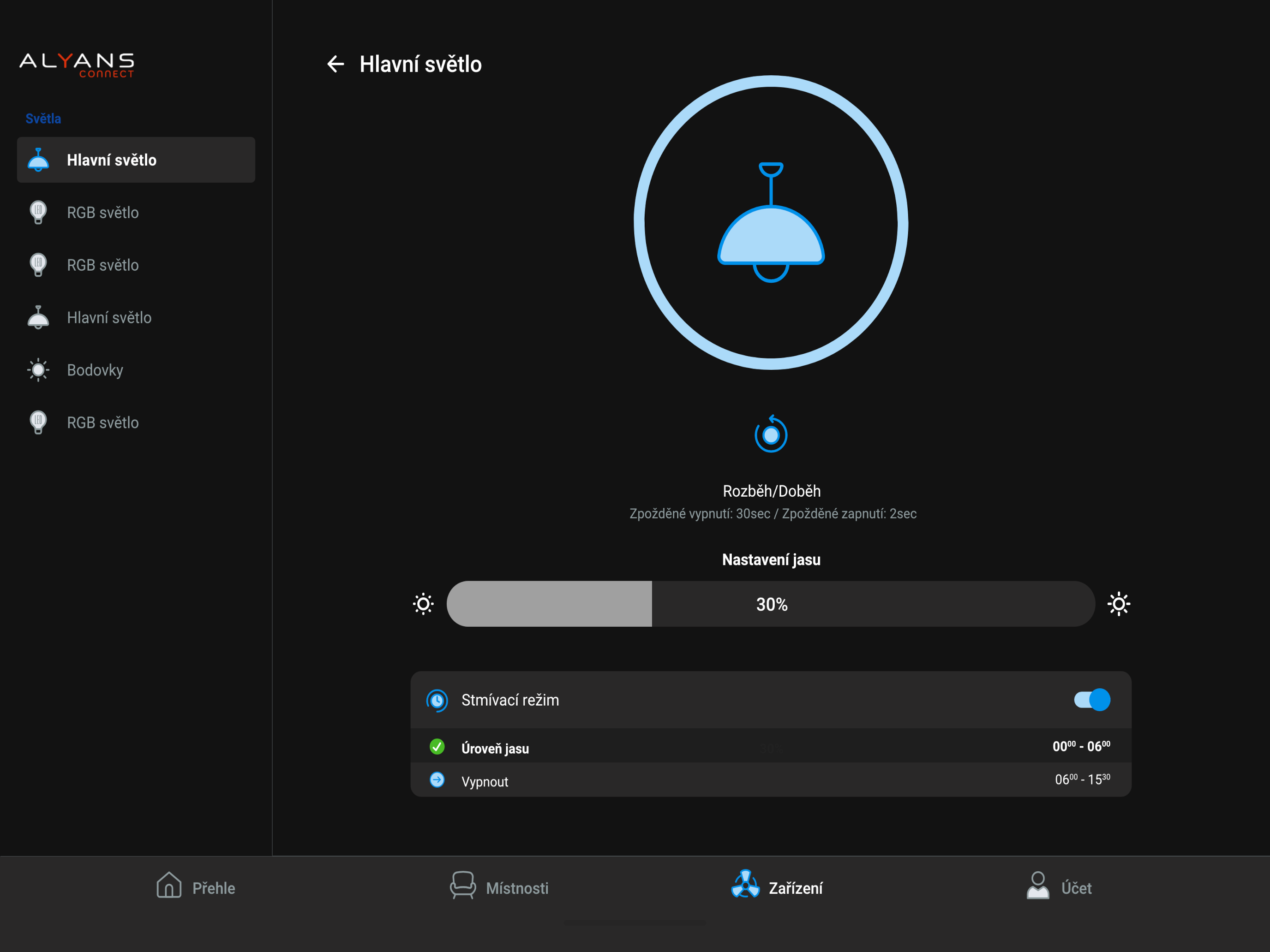Click the Rozběh/Doběh label
The width and height of the screenshot is (1270, 952).
[x=771, y=491]
